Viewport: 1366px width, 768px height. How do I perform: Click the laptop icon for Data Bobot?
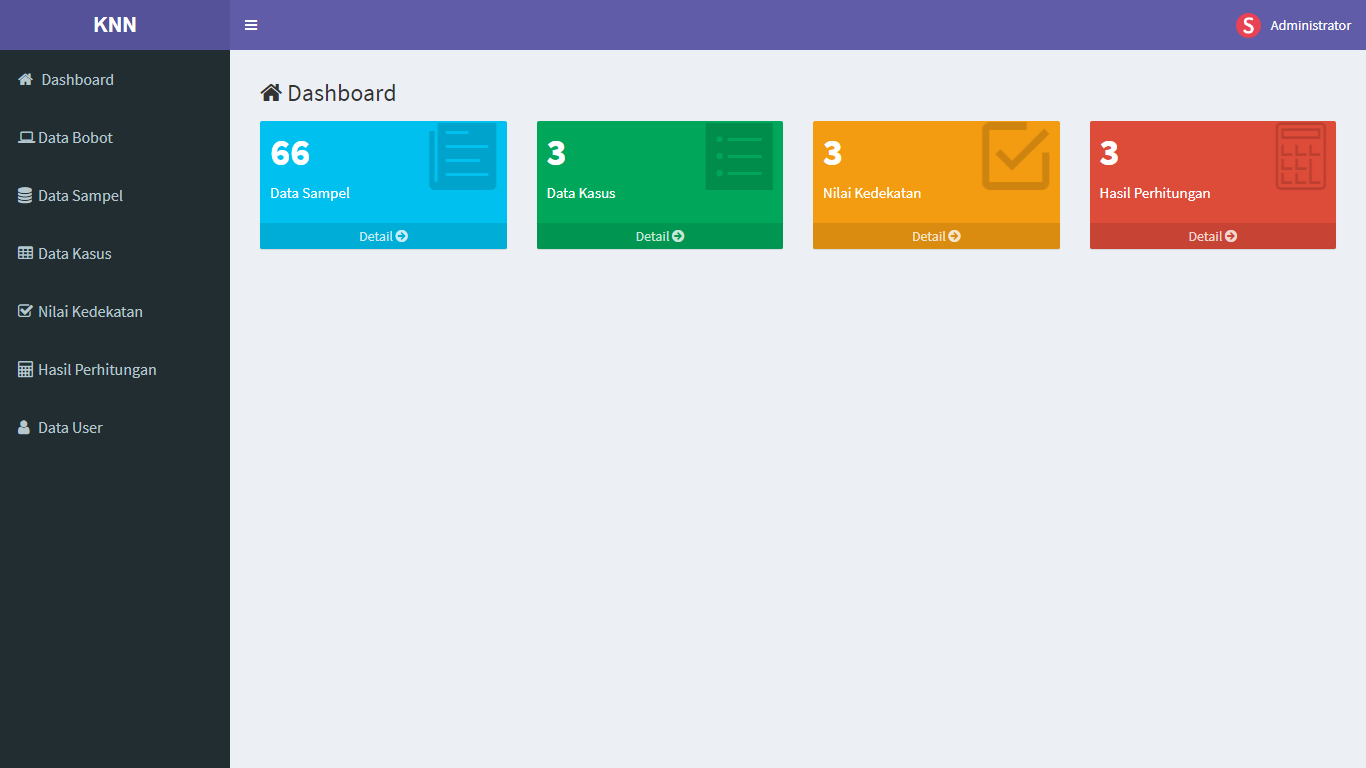(x=26, y=137)
